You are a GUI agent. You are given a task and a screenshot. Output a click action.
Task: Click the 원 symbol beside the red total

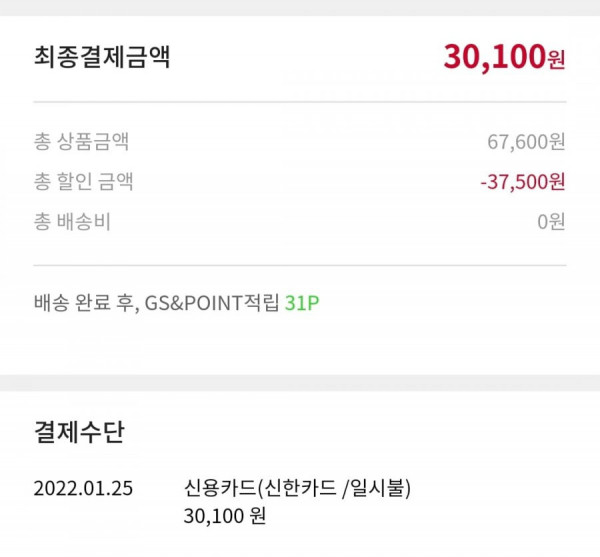click(x=557, y=60)
